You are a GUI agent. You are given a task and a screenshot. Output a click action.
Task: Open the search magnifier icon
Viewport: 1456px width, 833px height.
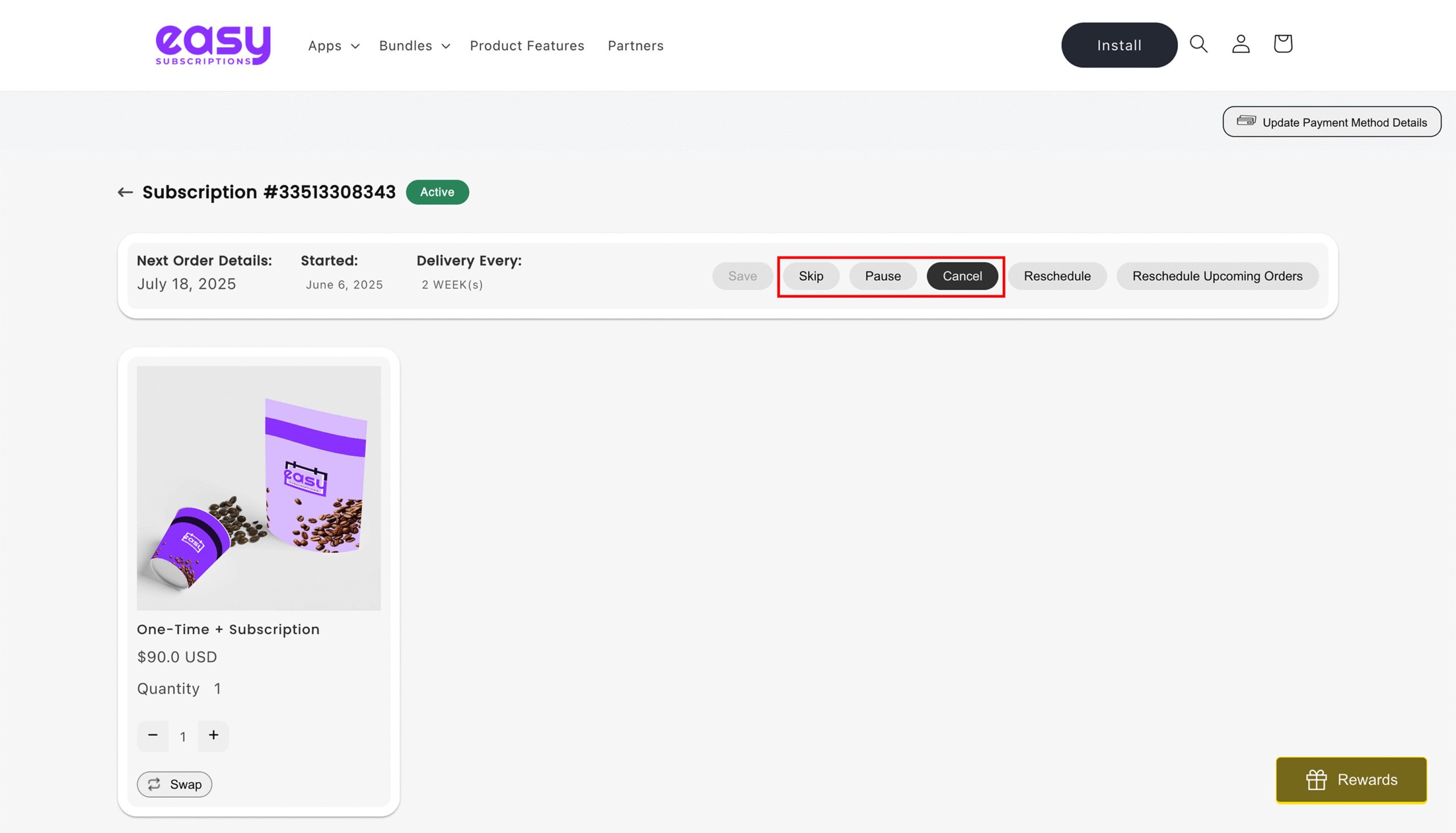point(1198,44)
